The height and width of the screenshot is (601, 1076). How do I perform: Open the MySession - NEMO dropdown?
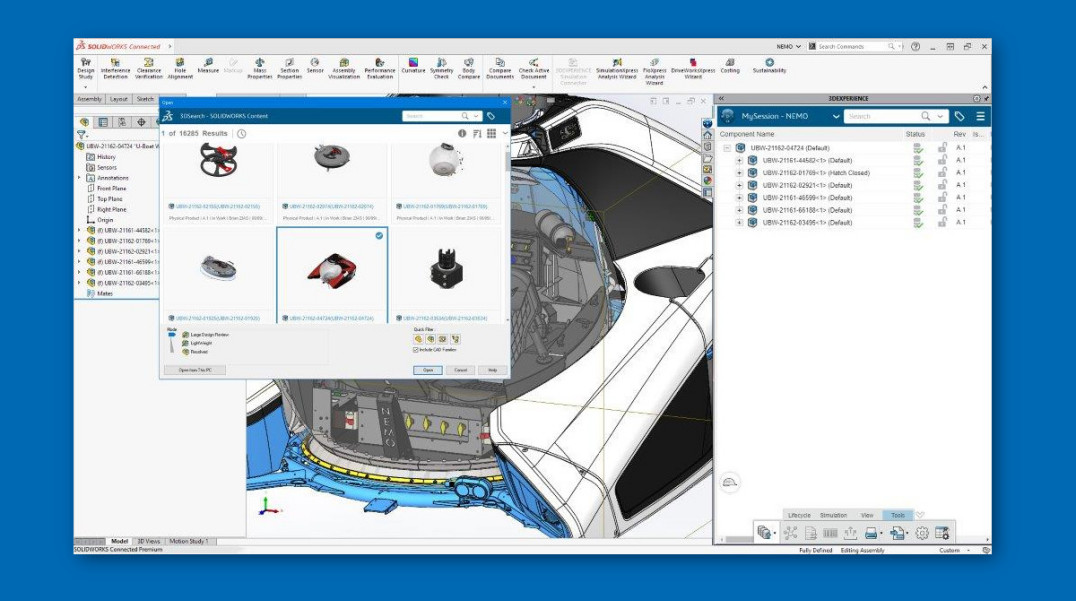(x=835, y=117)
